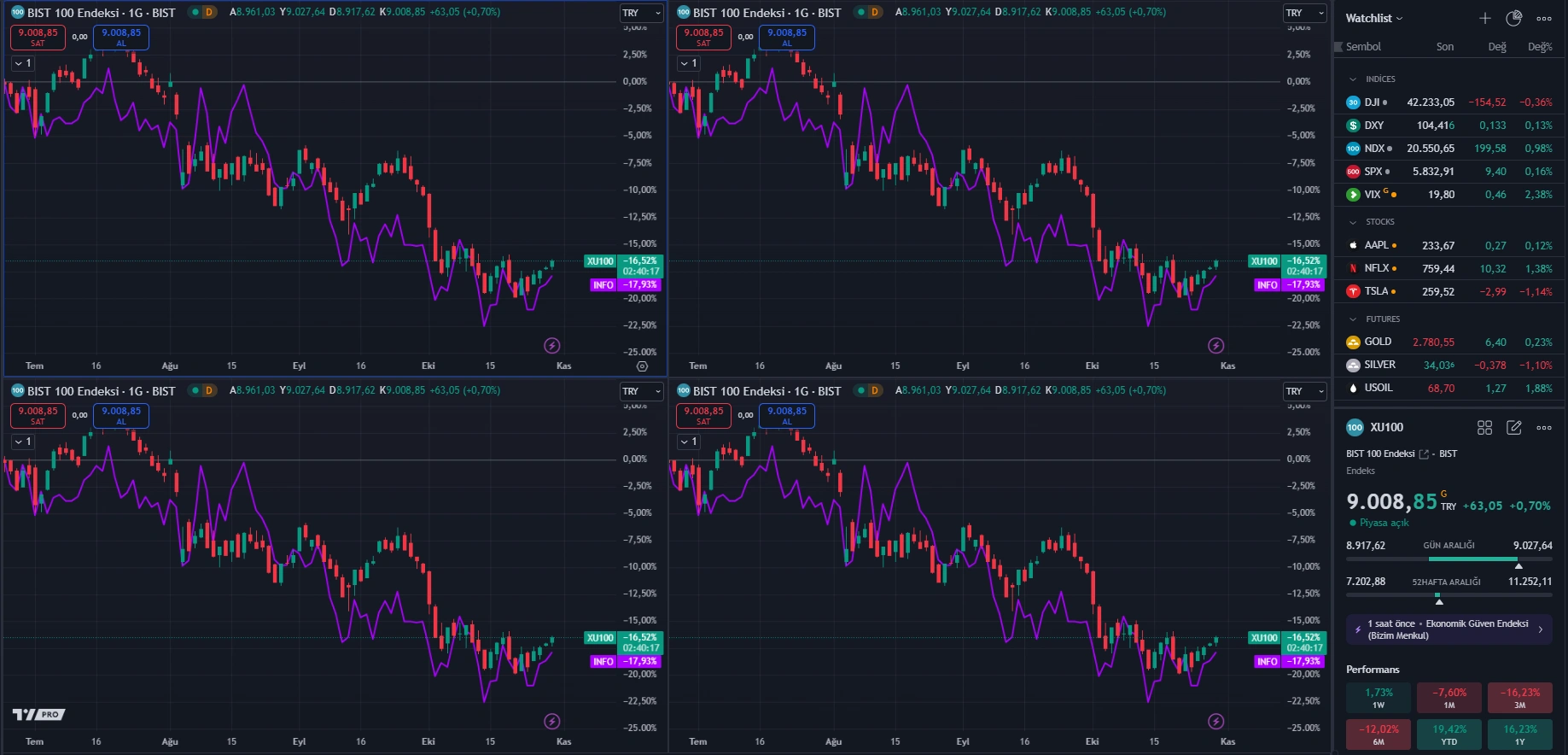Expand the indicator legend in top-right chart
This screenshot has width=1568, height=755.
point(688,63)
